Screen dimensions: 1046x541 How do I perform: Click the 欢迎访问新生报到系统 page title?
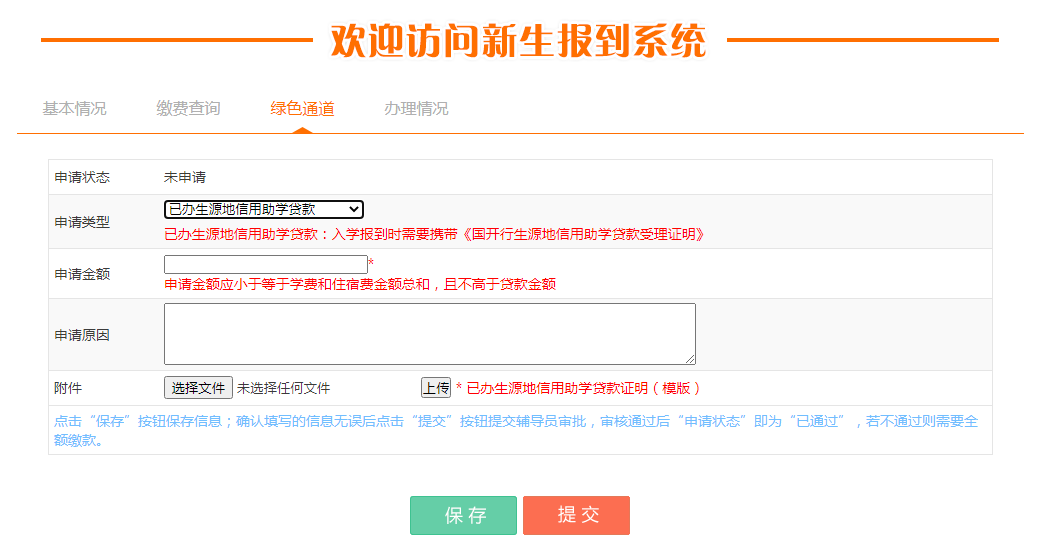tap(519, 41)
